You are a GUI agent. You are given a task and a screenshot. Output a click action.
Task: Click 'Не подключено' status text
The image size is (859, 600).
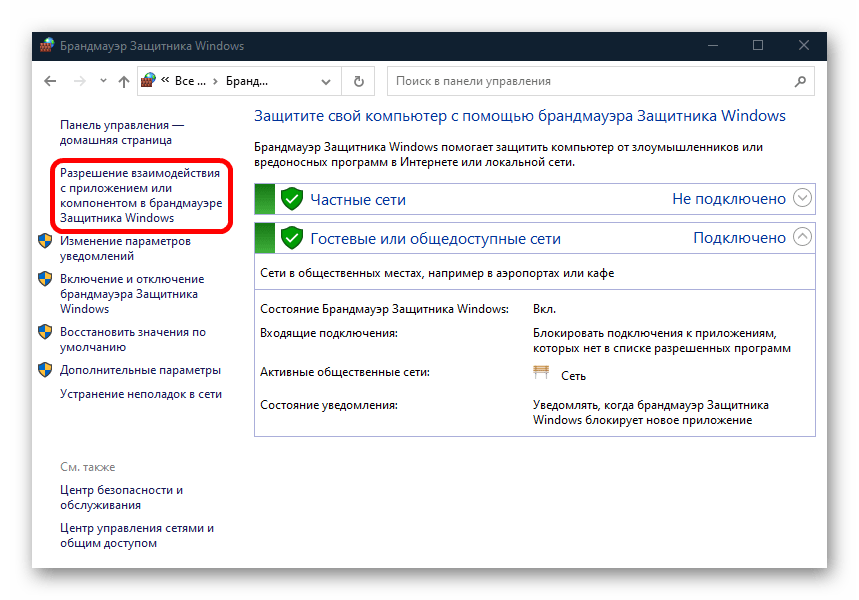729,199
